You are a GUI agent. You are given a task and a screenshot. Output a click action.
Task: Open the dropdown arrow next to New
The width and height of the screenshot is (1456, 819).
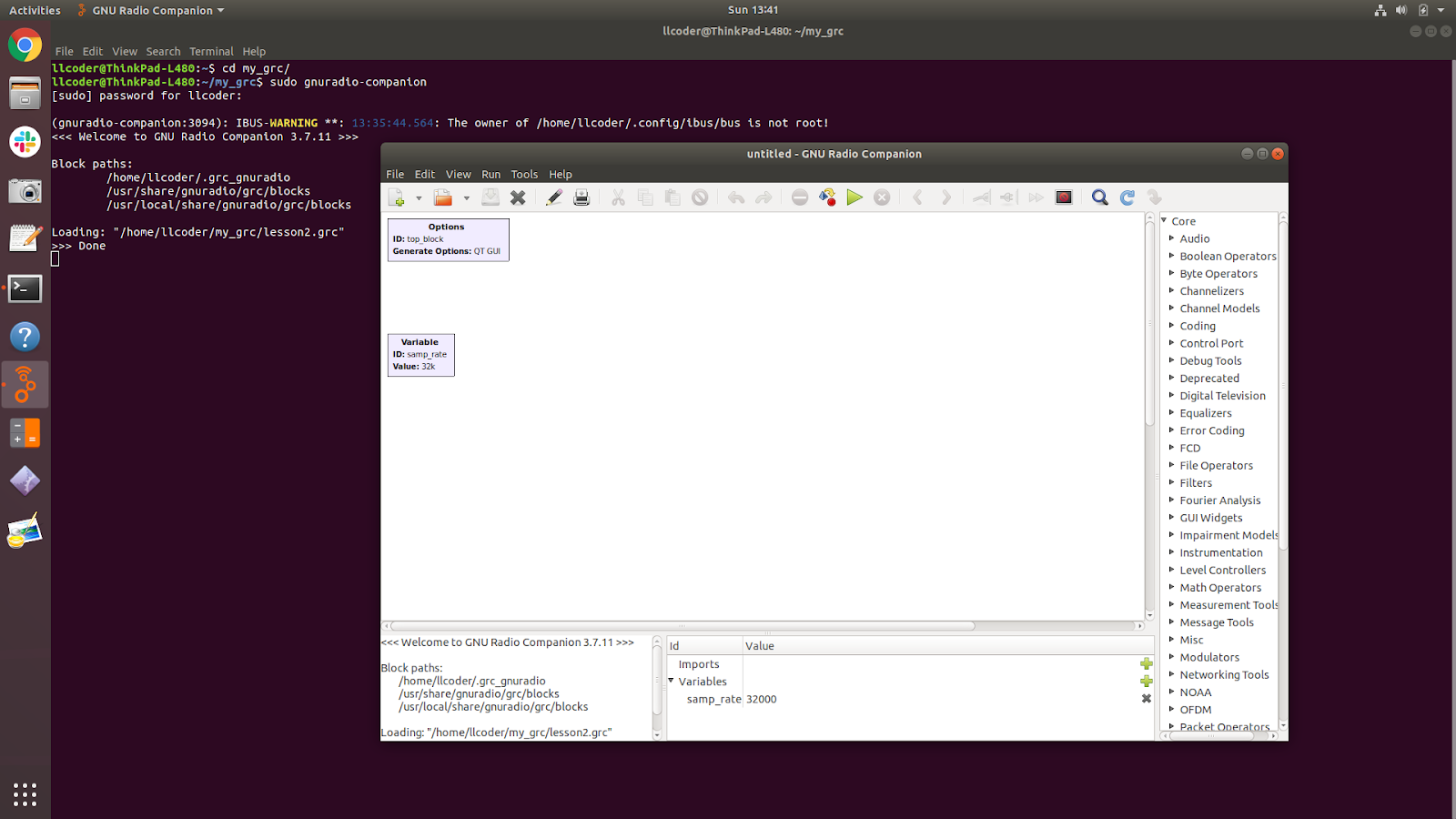coord(419,197)
